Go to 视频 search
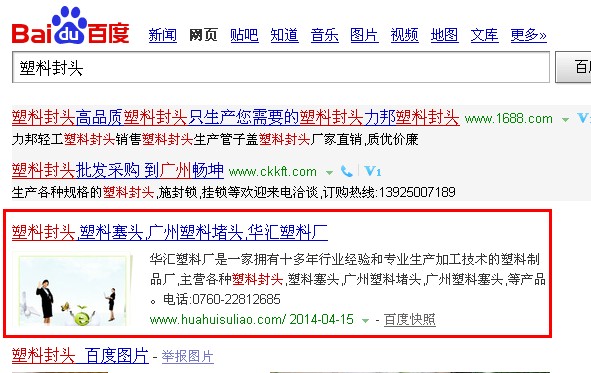Viewport: 591px width, 373px height. point(404,35)
